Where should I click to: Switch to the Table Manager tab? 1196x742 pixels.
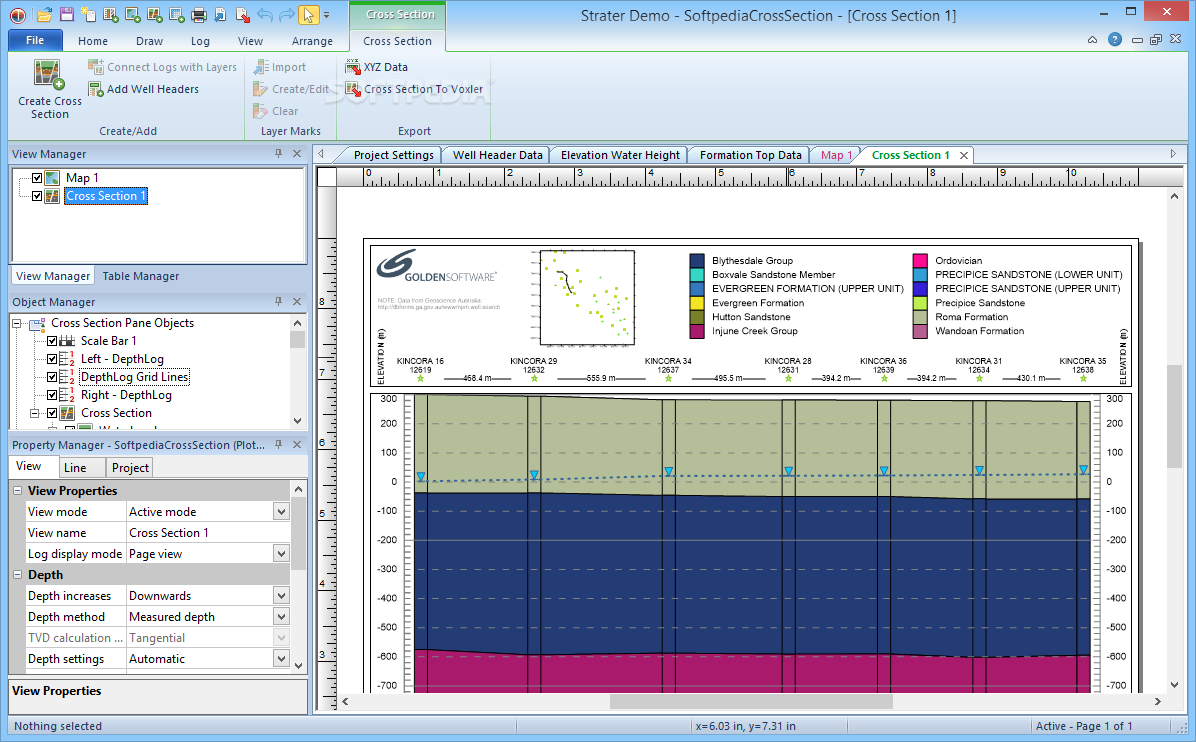click(x=141, y=276)
